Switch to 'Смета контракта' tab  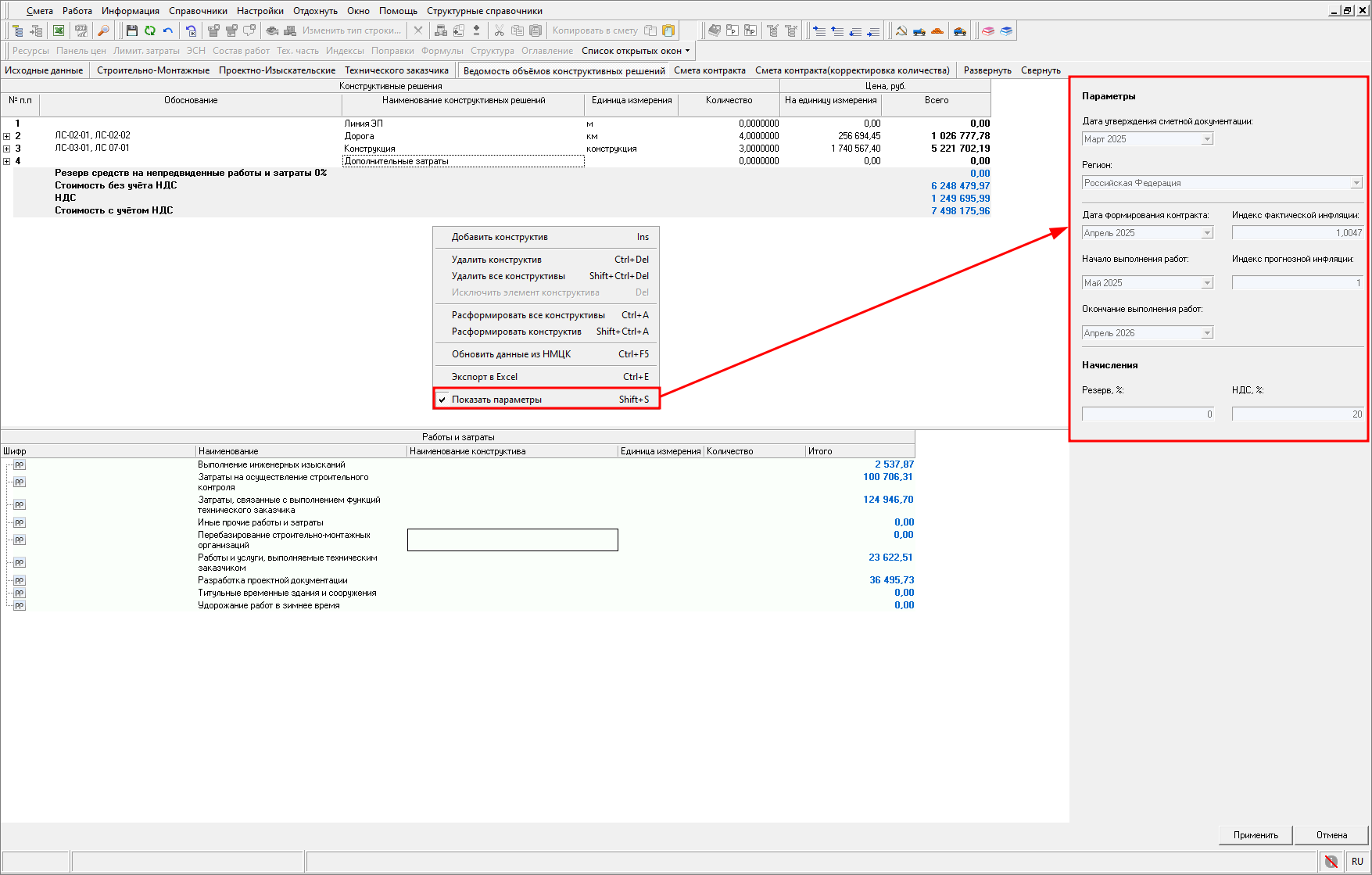[709, 70]
